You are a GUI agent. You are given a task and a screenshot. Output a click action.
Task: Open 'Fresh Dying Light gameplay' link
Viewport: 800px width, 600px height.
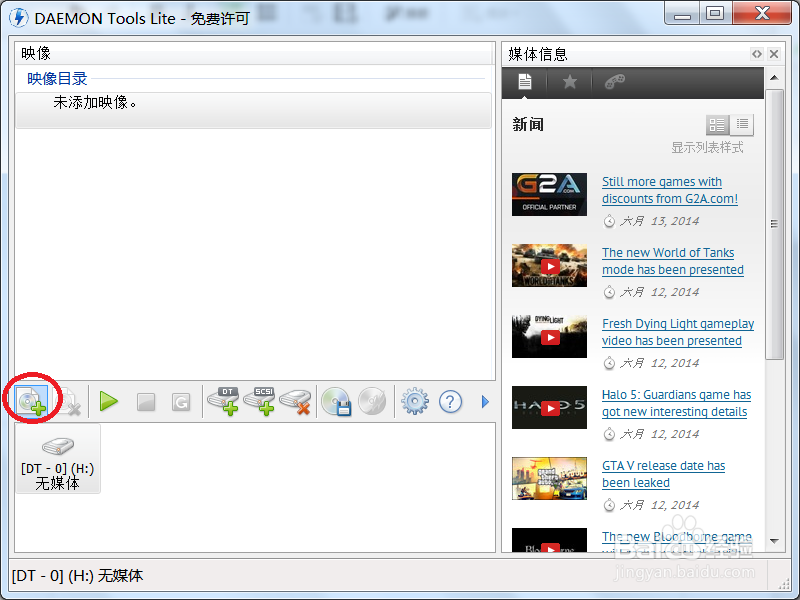(678, 332)
